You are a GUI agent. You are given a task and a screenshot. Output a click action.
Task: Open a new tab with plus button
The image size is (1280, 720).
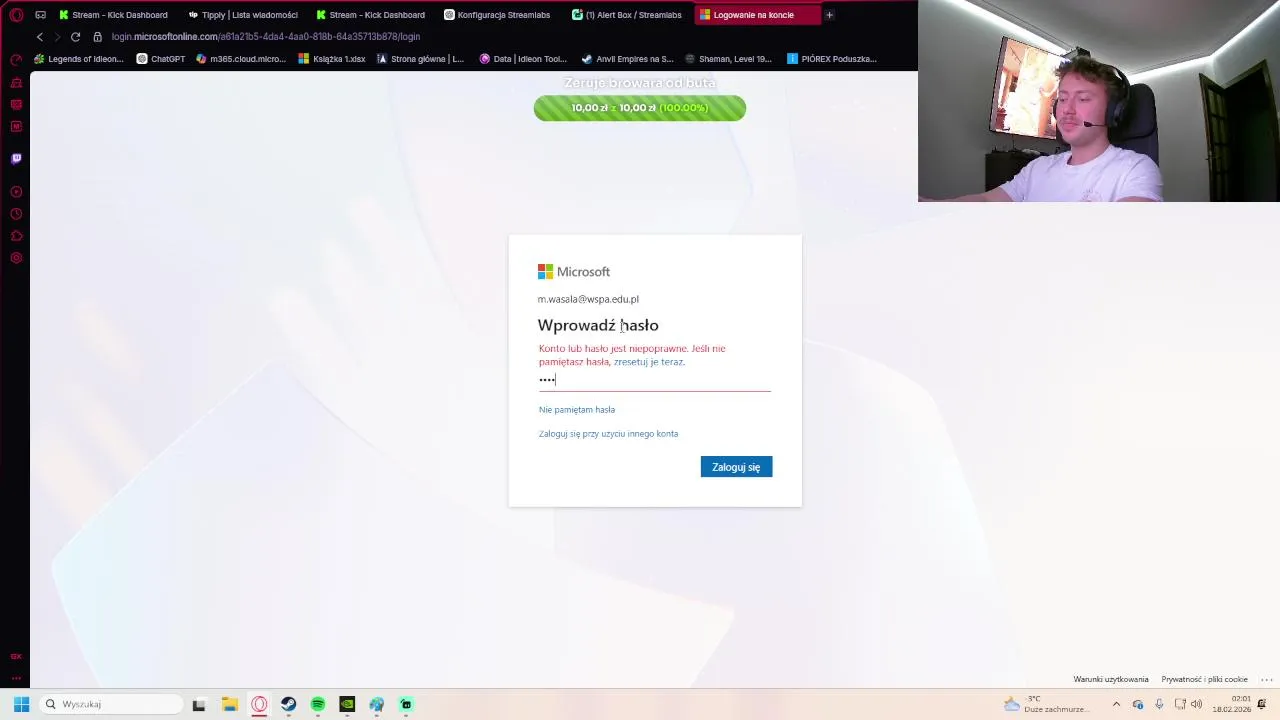click(x=829, y=15)
